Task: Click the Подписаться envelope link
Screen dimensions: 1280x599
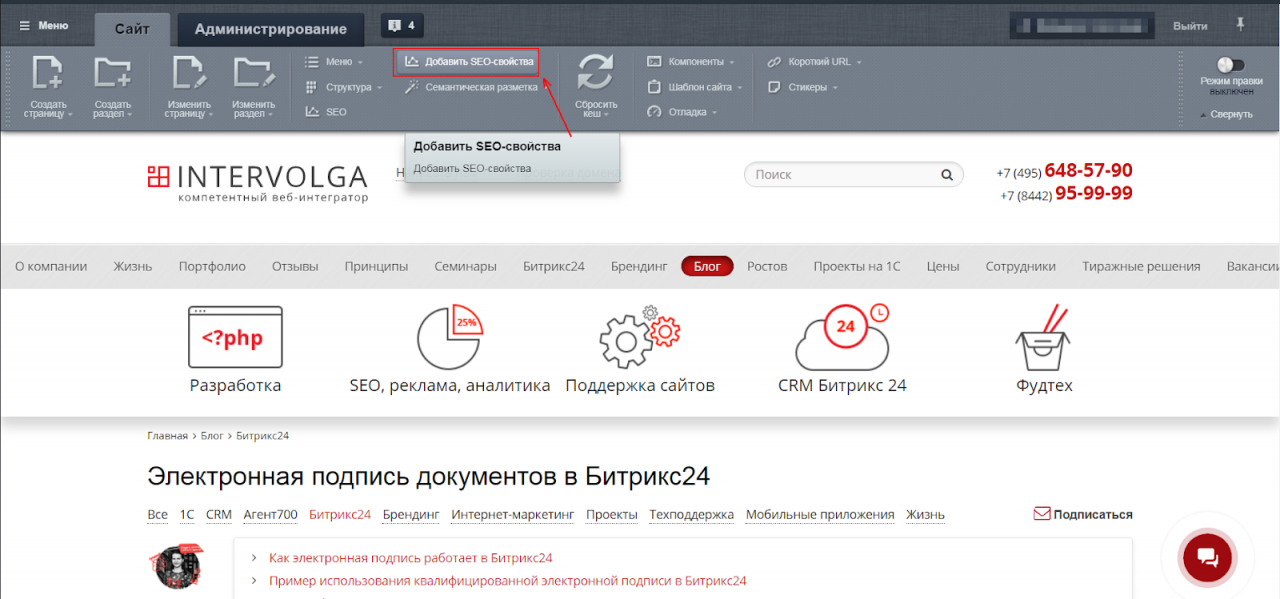Action: click(x=1083, y=514)
